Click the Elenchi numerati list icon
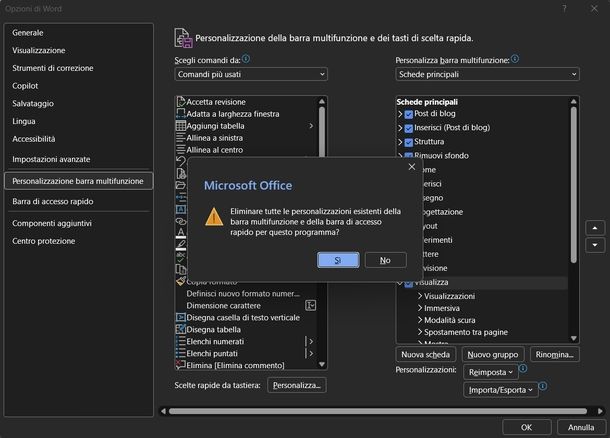Viewport: 610px width, 438px height. (181, 342)
